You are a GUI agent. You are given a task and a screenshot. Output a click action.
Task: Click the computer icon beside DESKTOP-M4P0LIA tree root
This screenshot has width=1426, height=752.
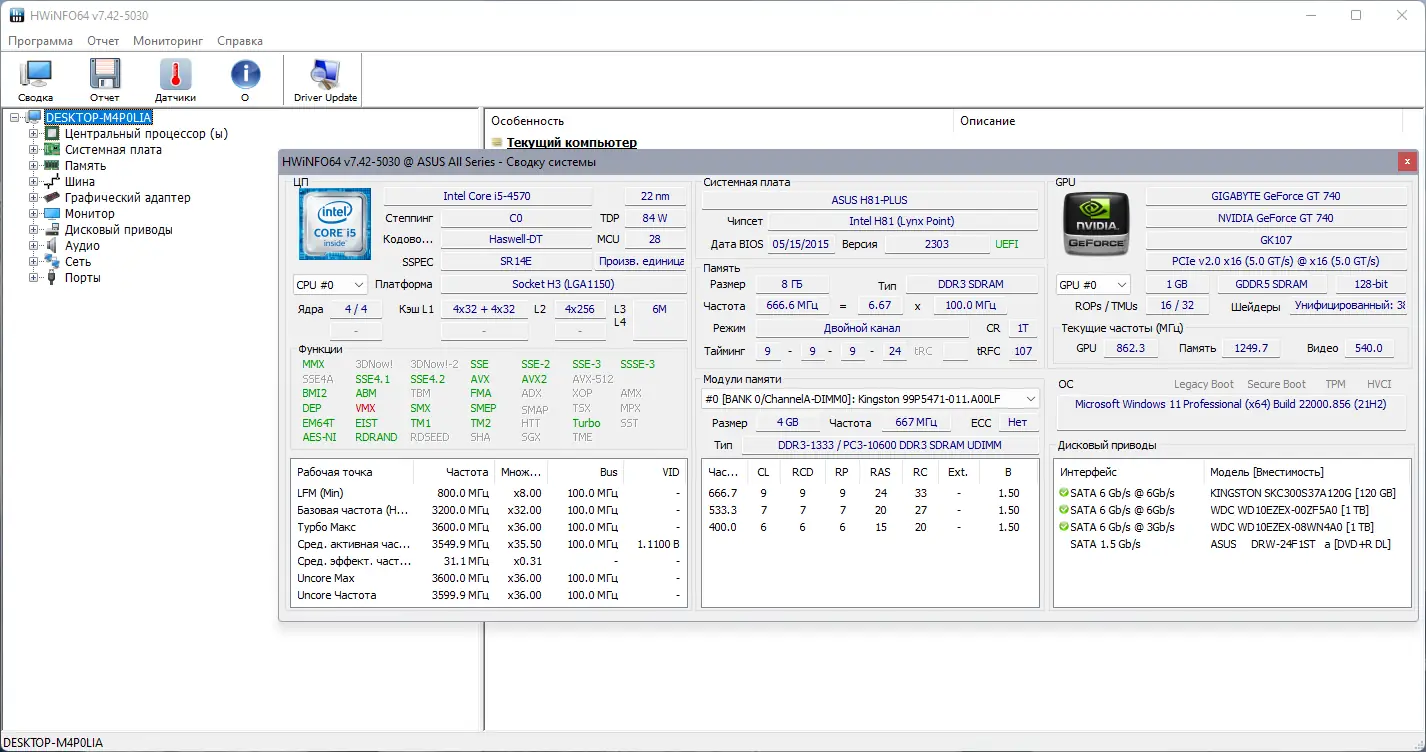(x=35, y=117)
